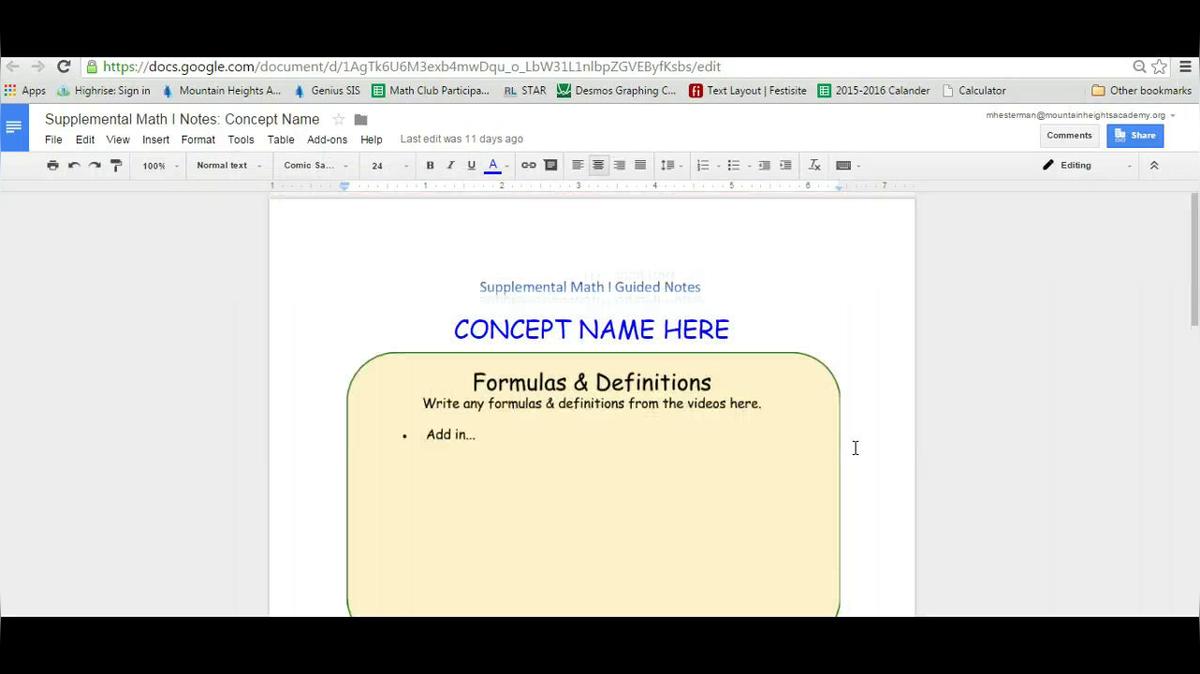Star this document
This screenshot has height=674, width=1200.
pyautogui.click(x=338, y=119)
